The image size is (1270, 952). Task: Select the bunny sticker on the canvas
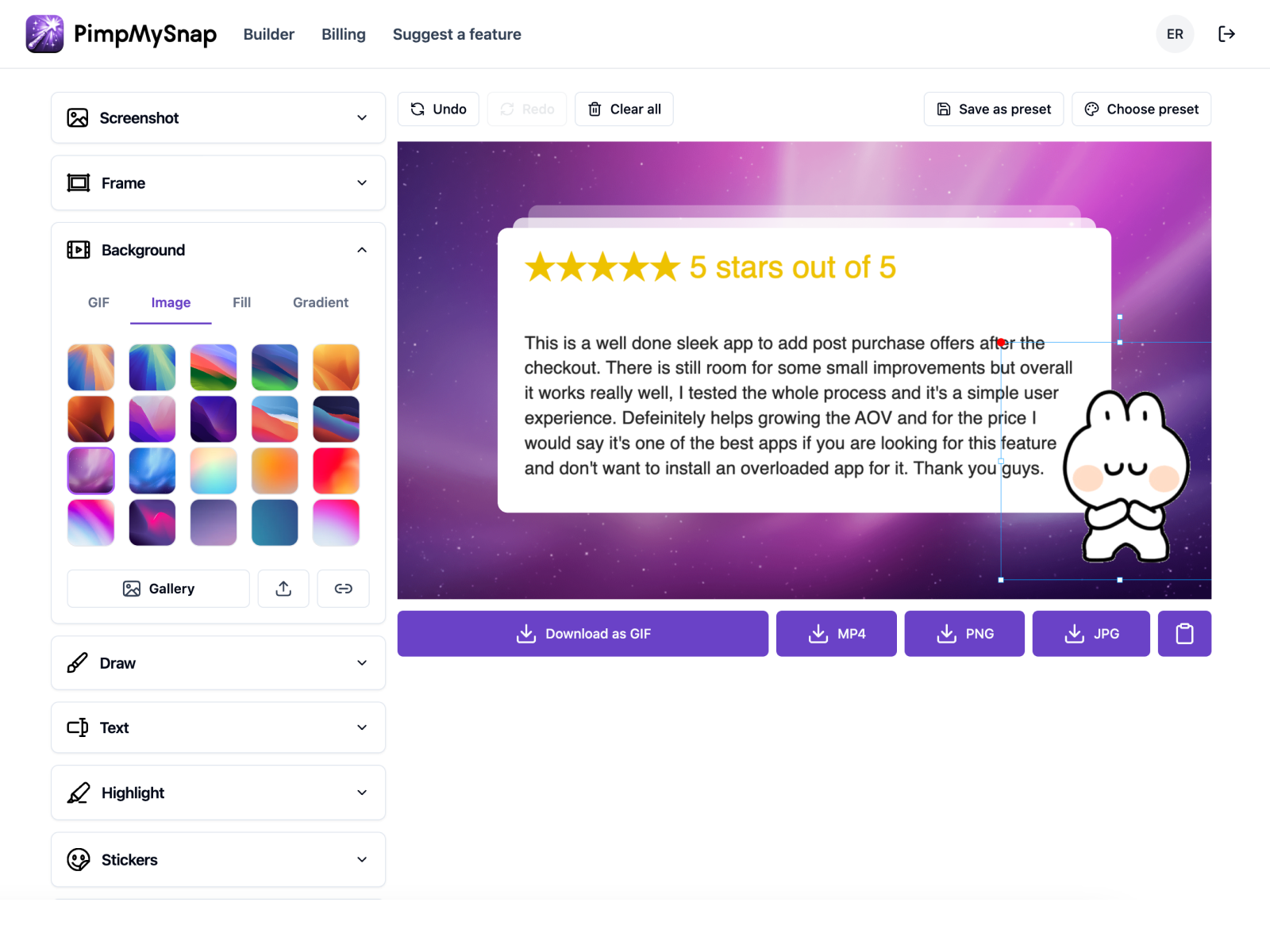1126,476
